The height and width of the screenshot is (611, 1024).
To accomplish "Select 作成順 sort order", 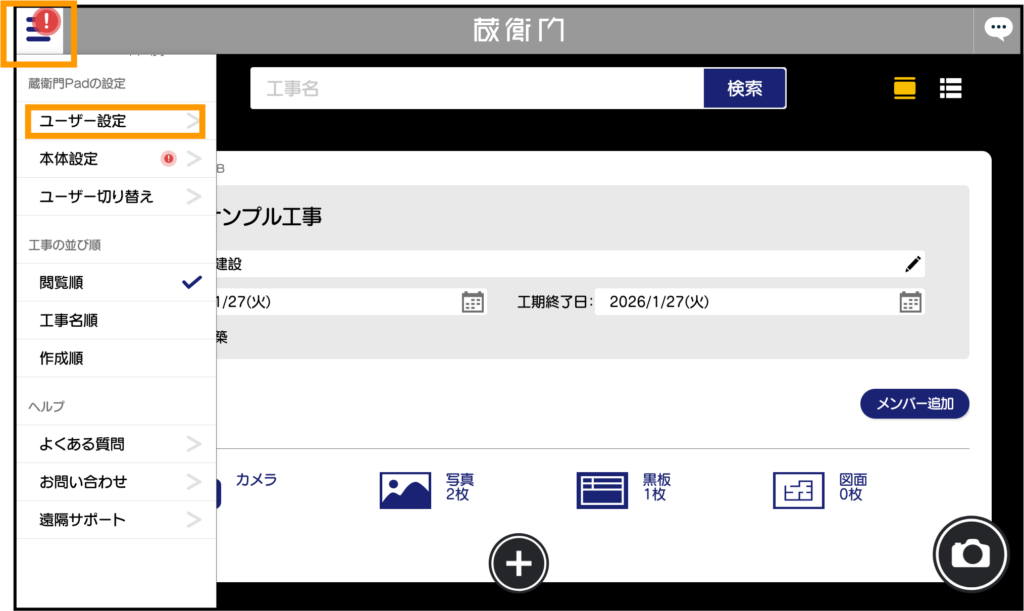I will click(x=116, y=358).
